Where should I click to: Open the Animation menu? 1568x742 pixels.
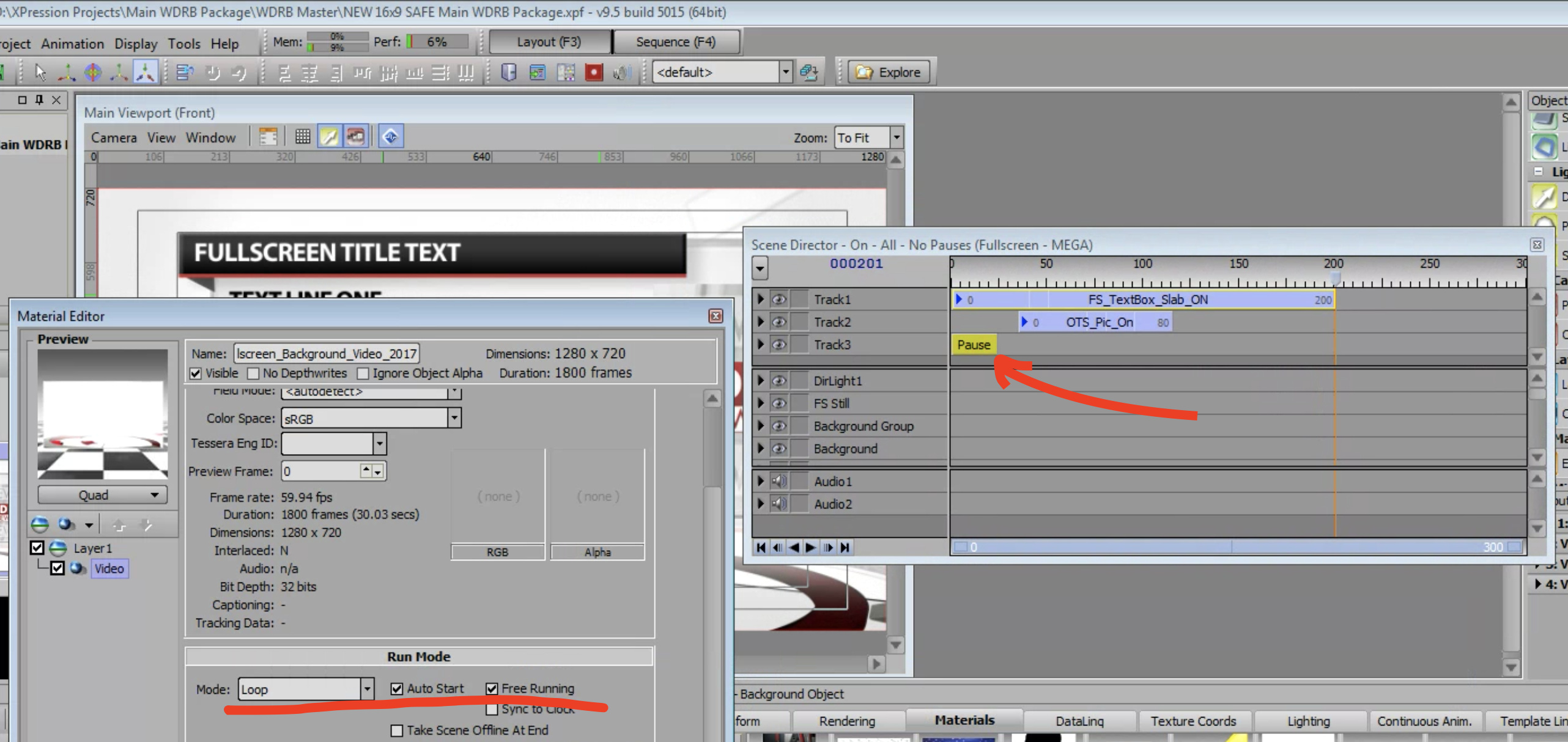(x=72, y=43)
